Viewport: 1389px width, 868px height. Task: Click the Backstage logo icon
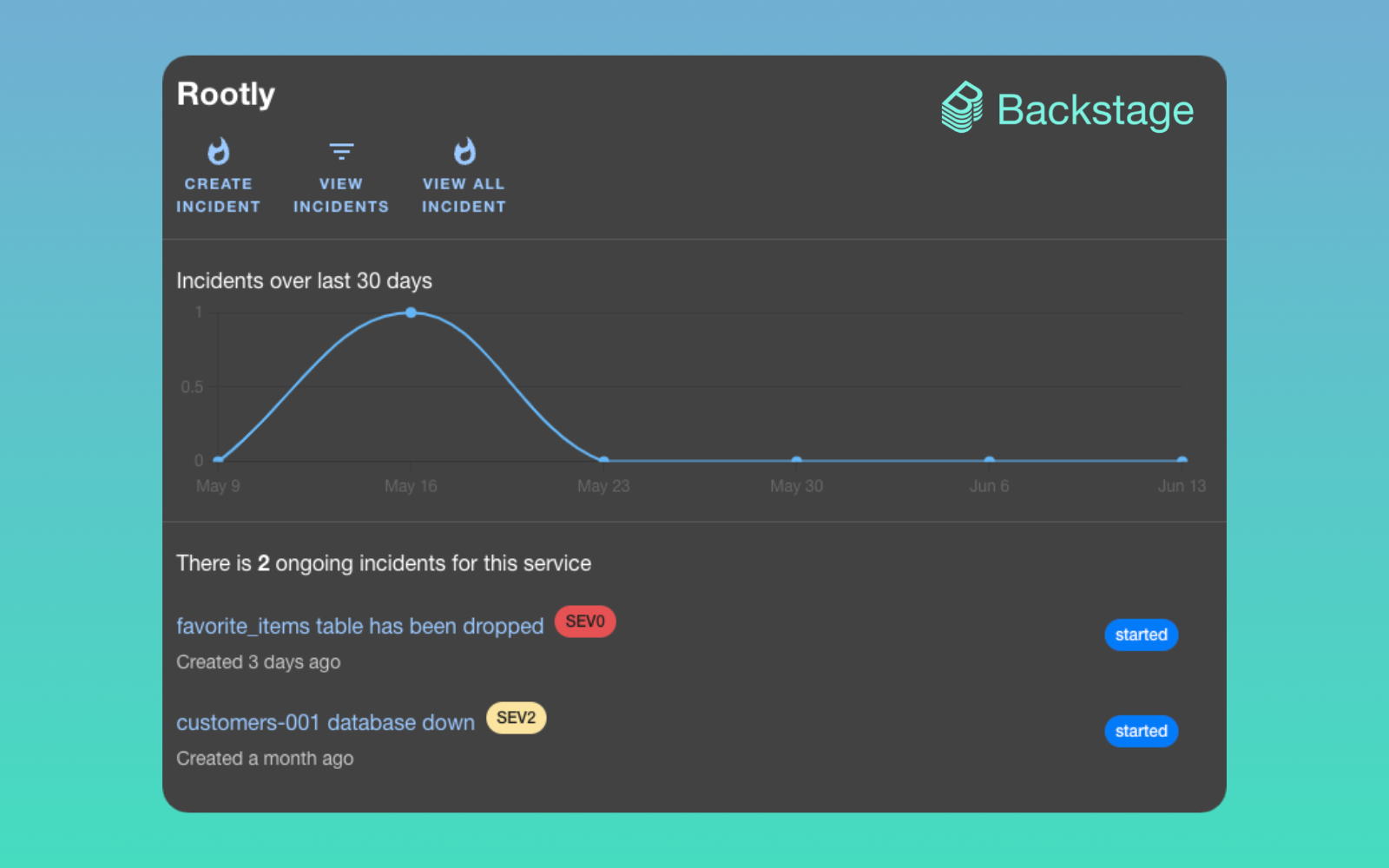point(960,107)
